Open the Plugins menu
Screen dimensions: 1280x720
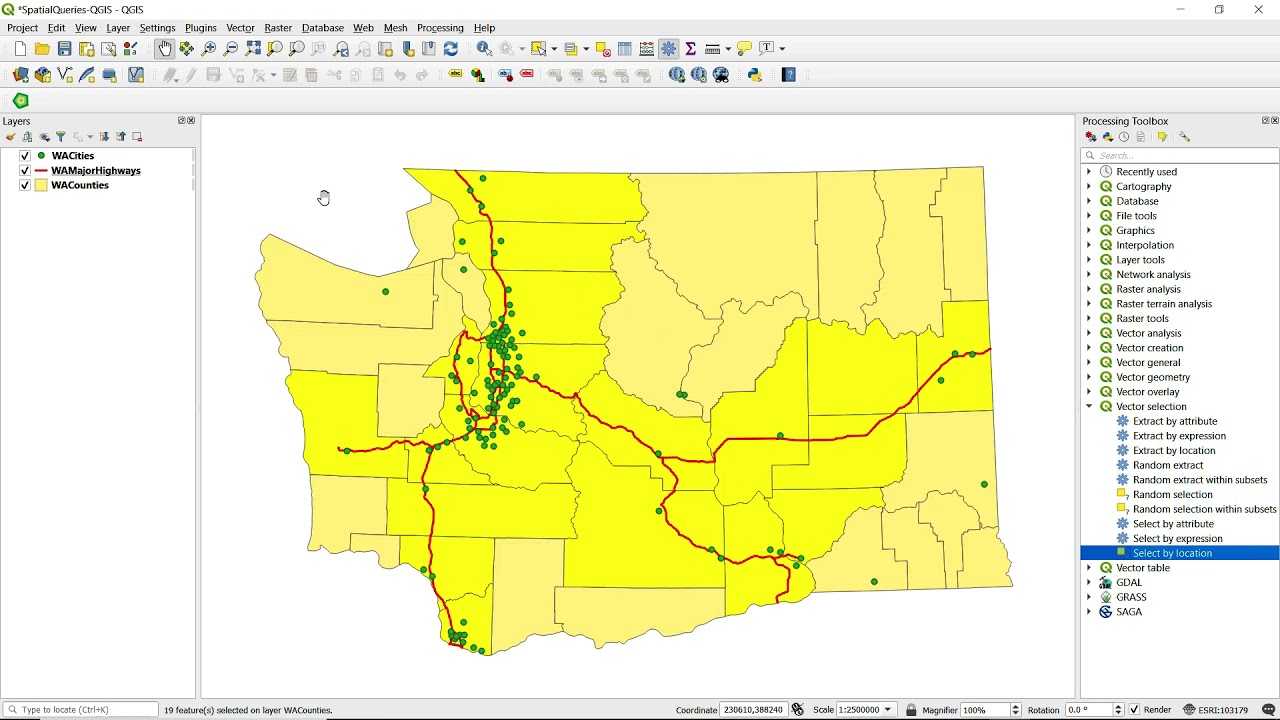coord(200,28)
